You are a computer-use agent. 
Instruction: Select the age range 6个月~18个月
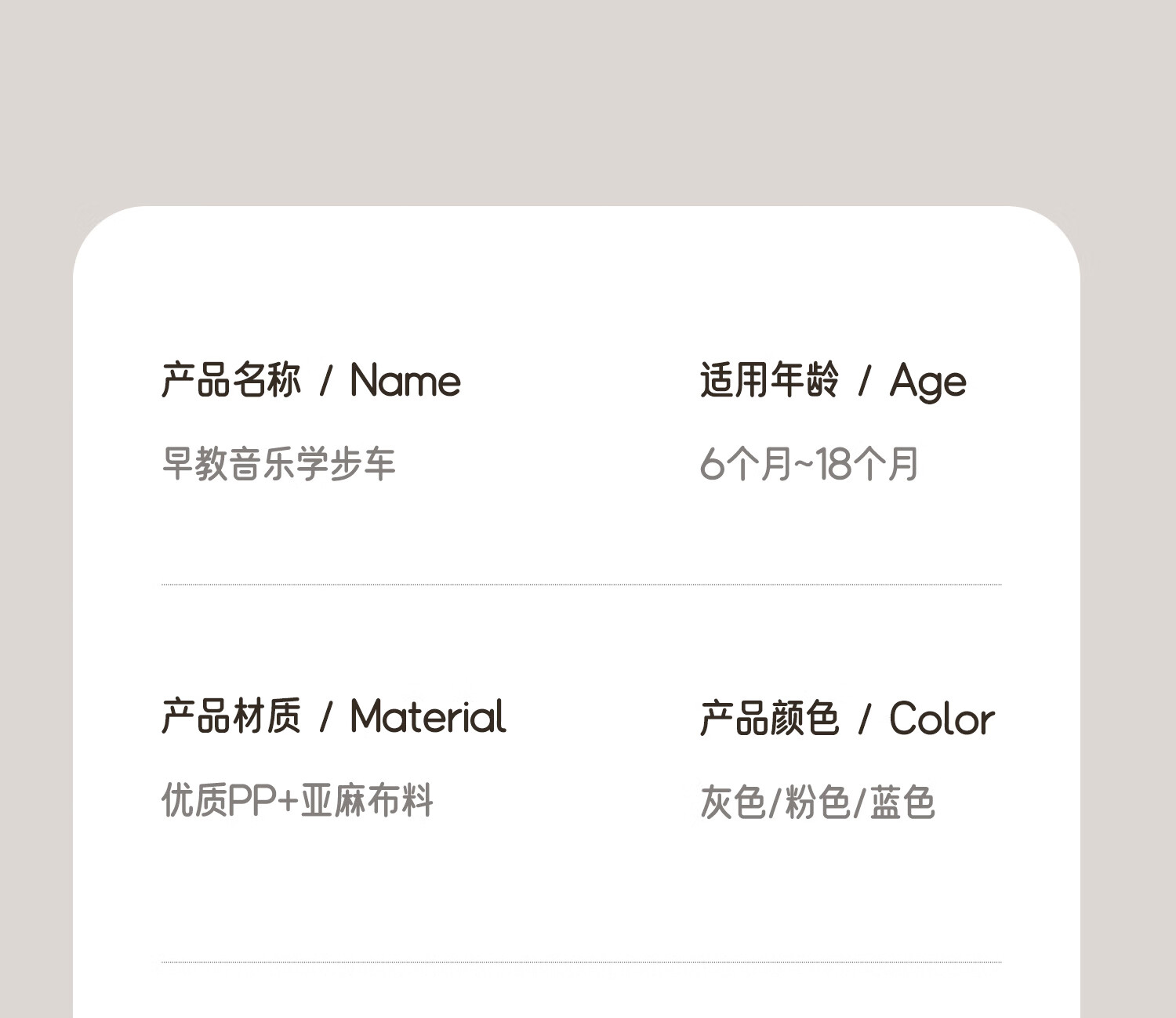(809, 464)
